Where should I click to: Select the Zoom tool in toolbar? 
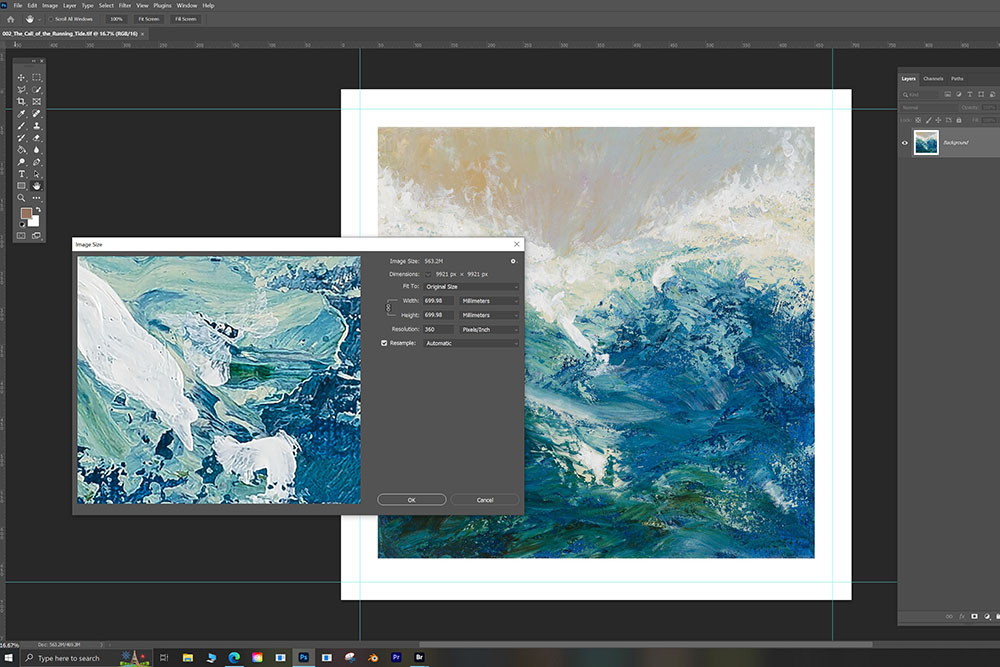coord(21,198)
